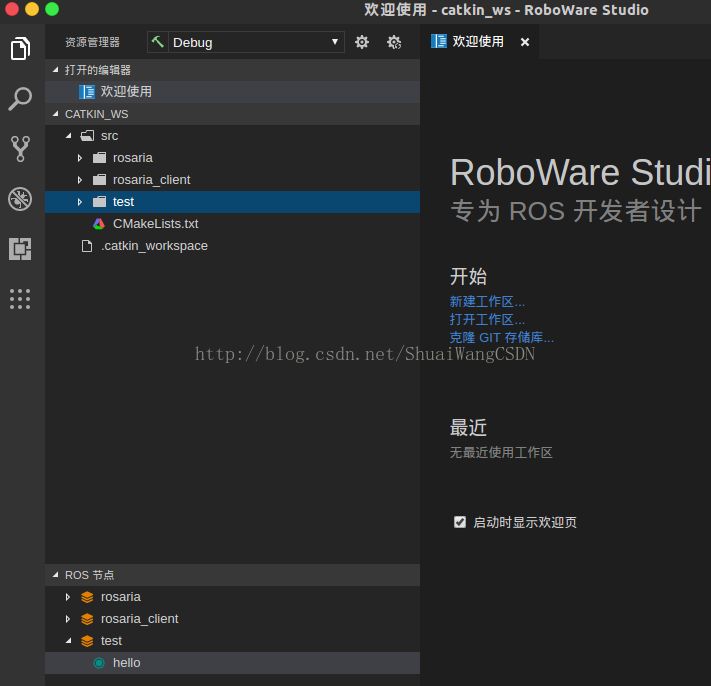The height and width of the screenshot is (686, 711).
Task: Click the first gear icon beside Debug dropdown
Action: 362,42
